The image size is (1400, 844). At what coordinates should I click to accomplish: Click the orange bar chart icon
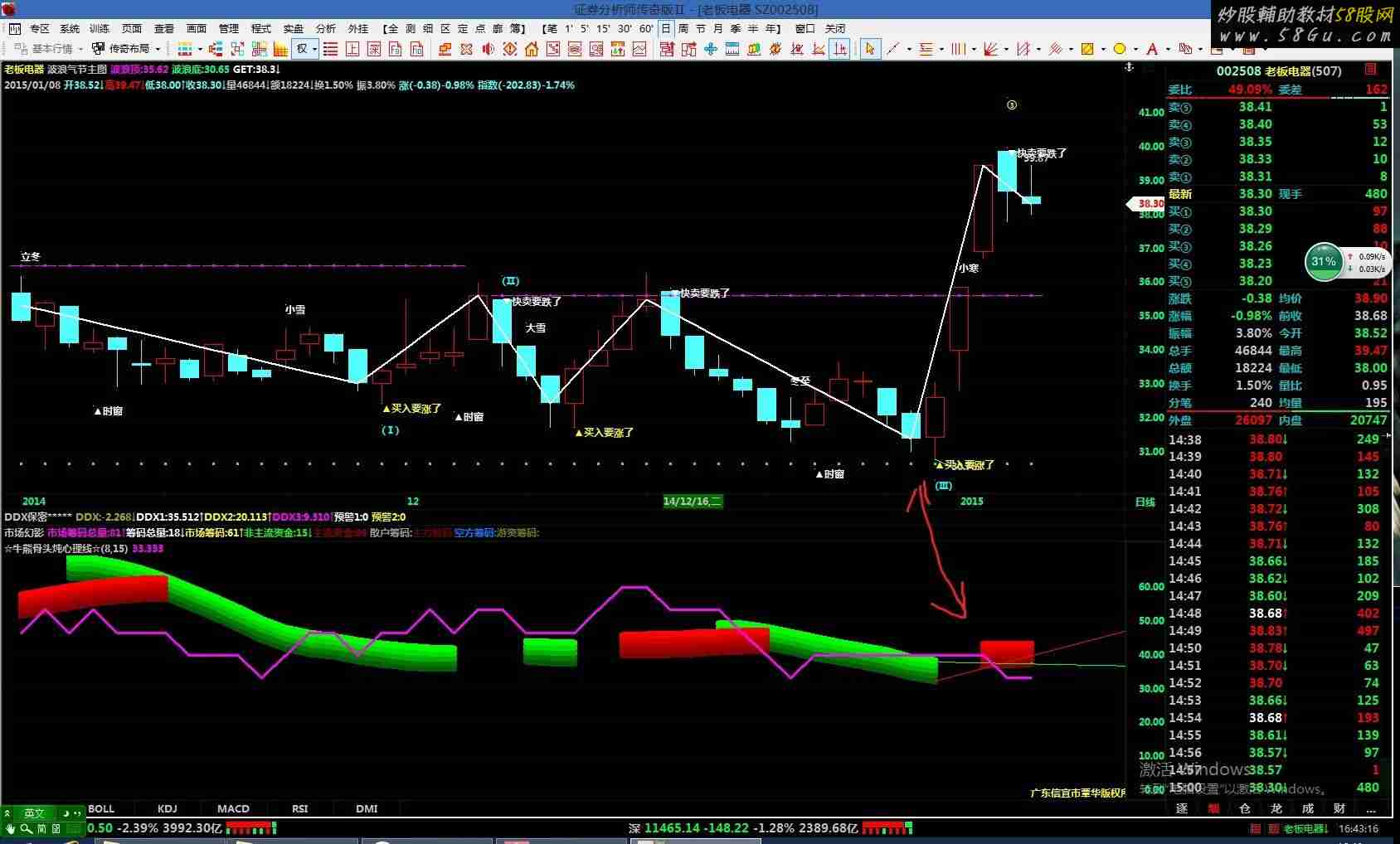pos(280,49)
